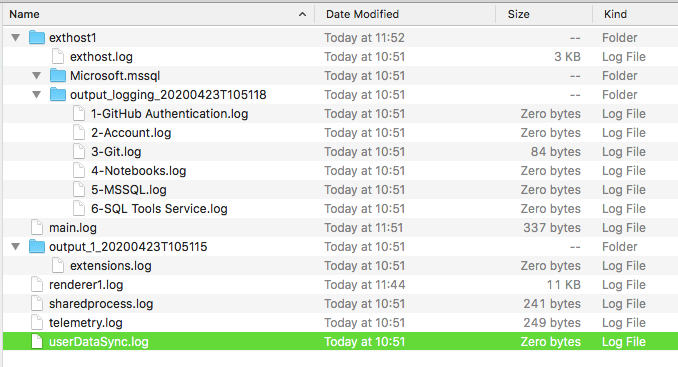The image size is (678, 367).
Task: Click the output_1_20200423T105115 folder icon
Action: 37,247
